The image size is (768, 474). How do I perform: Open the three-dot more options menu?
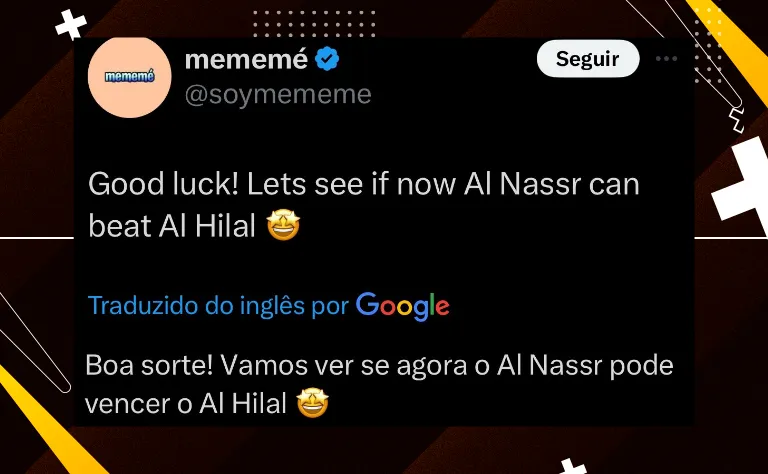point(667,59)
